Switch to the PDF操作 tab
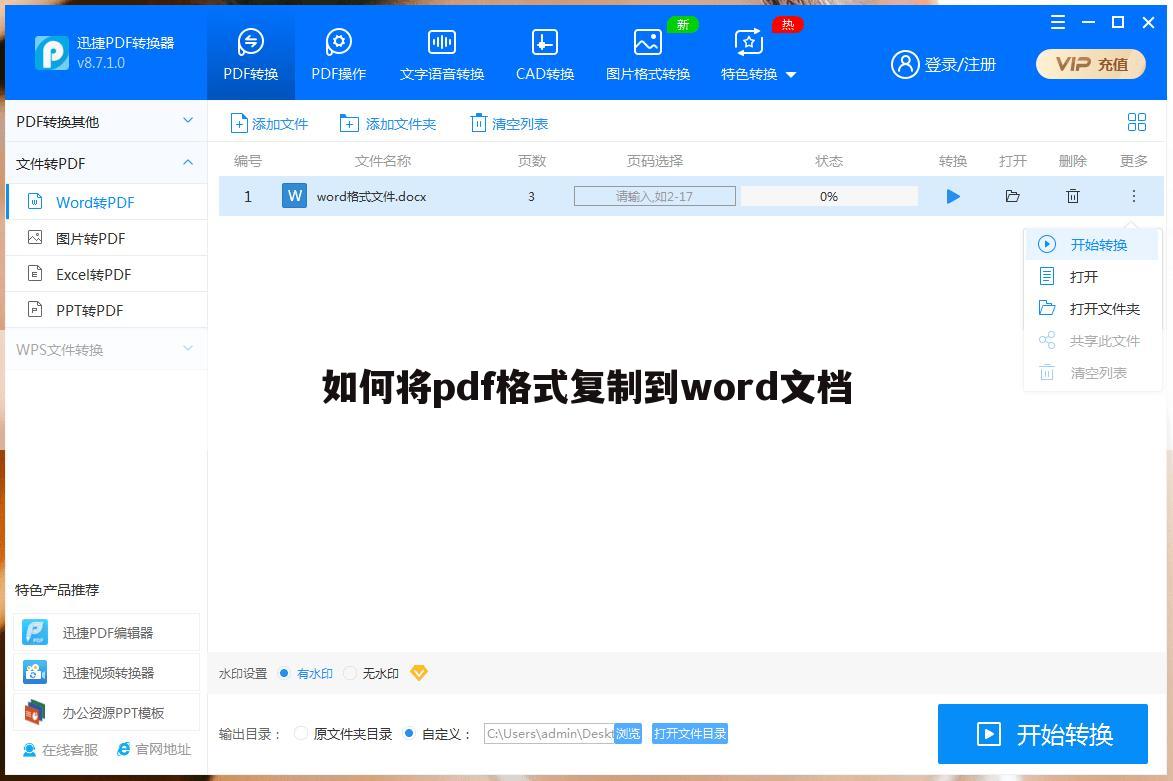Screen dimensions: 1173x781 [339, 54]
